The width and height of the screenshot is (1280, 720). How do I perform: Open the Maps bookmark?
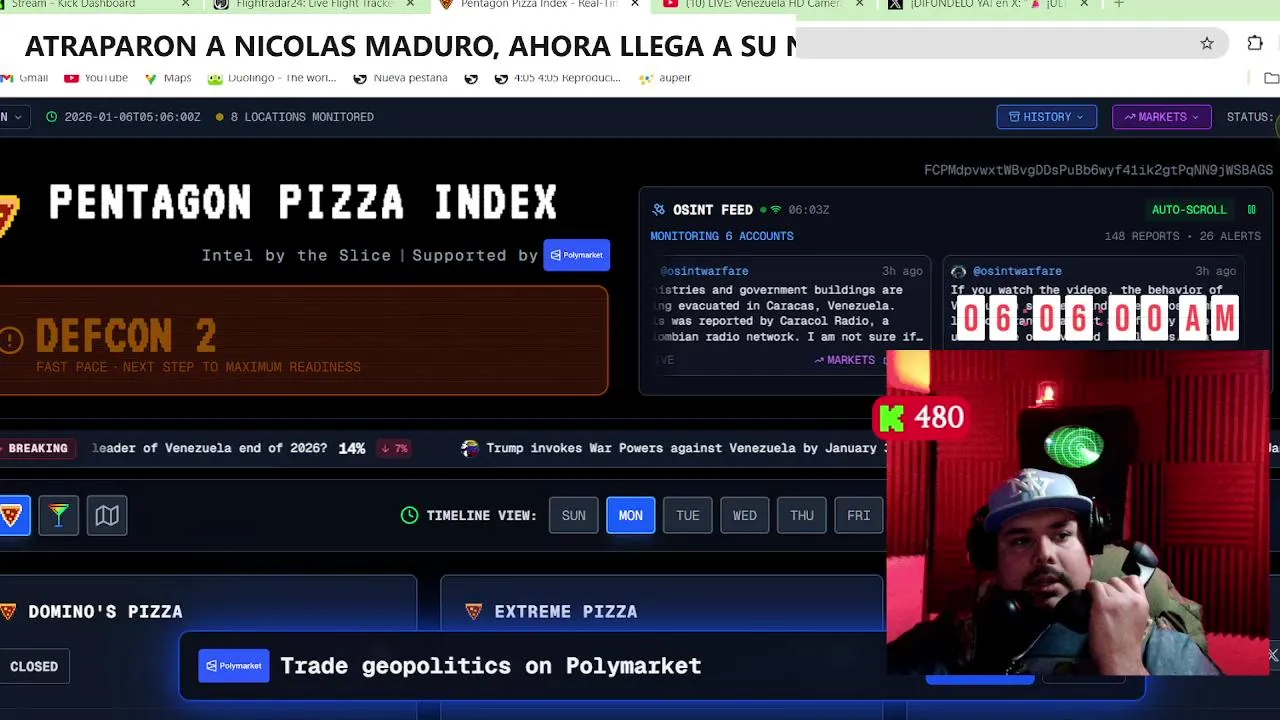(x=168, y=78)
